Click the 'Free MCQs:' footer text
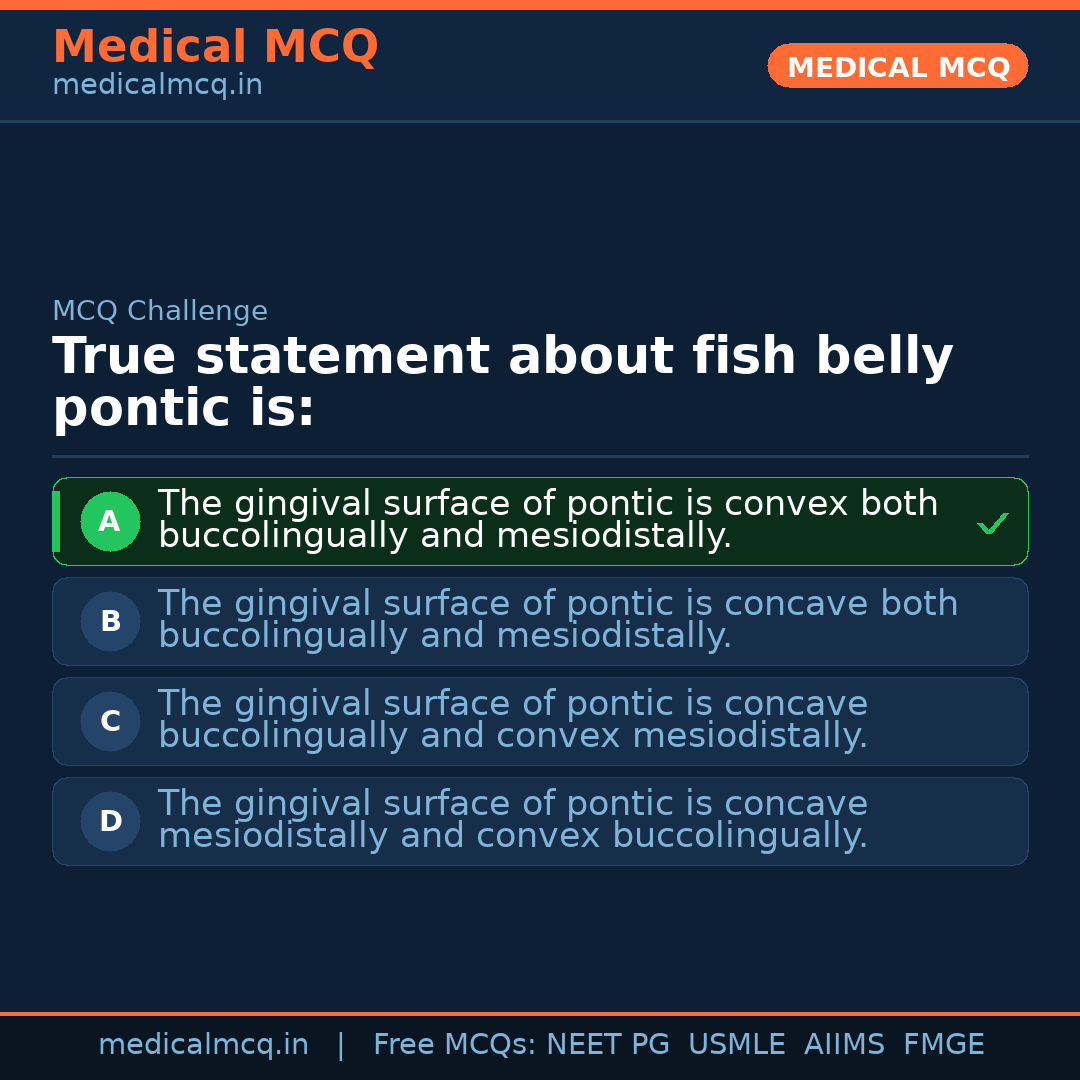 (x=455, y=1045)
